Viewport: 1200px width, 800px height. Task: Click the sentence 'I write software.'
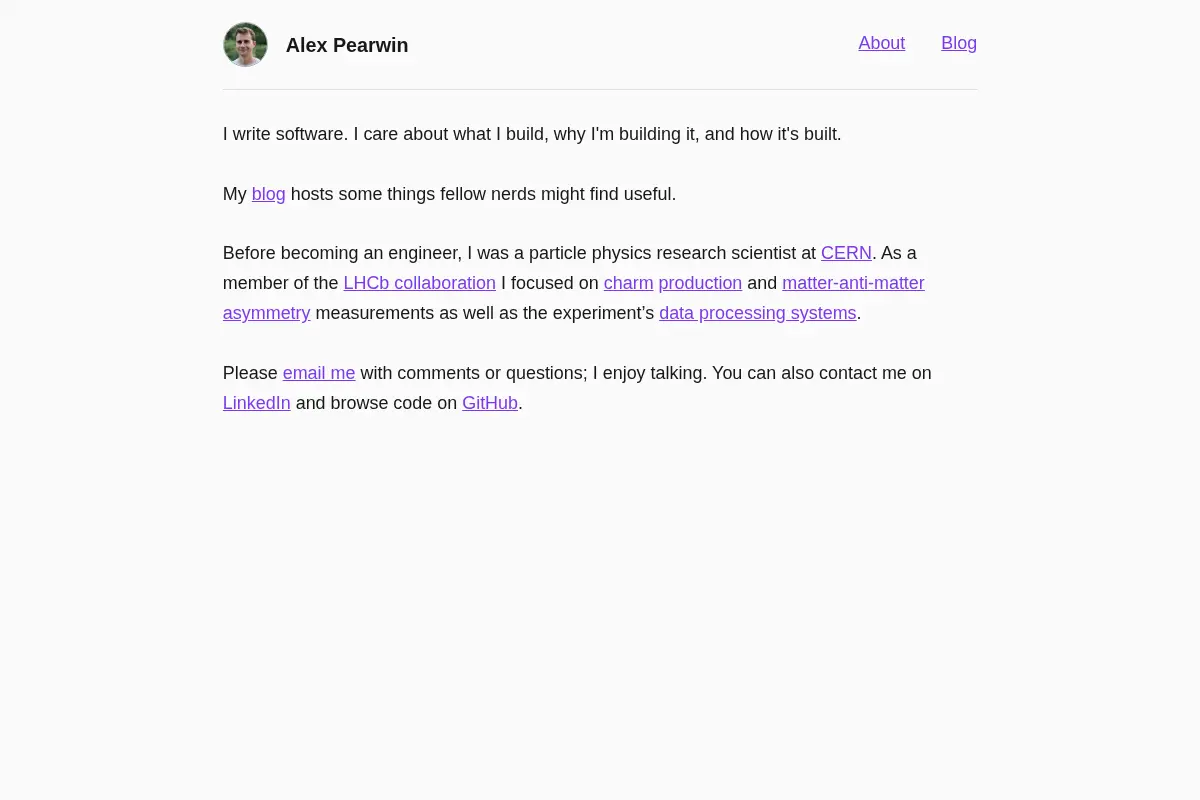[286, 134]
